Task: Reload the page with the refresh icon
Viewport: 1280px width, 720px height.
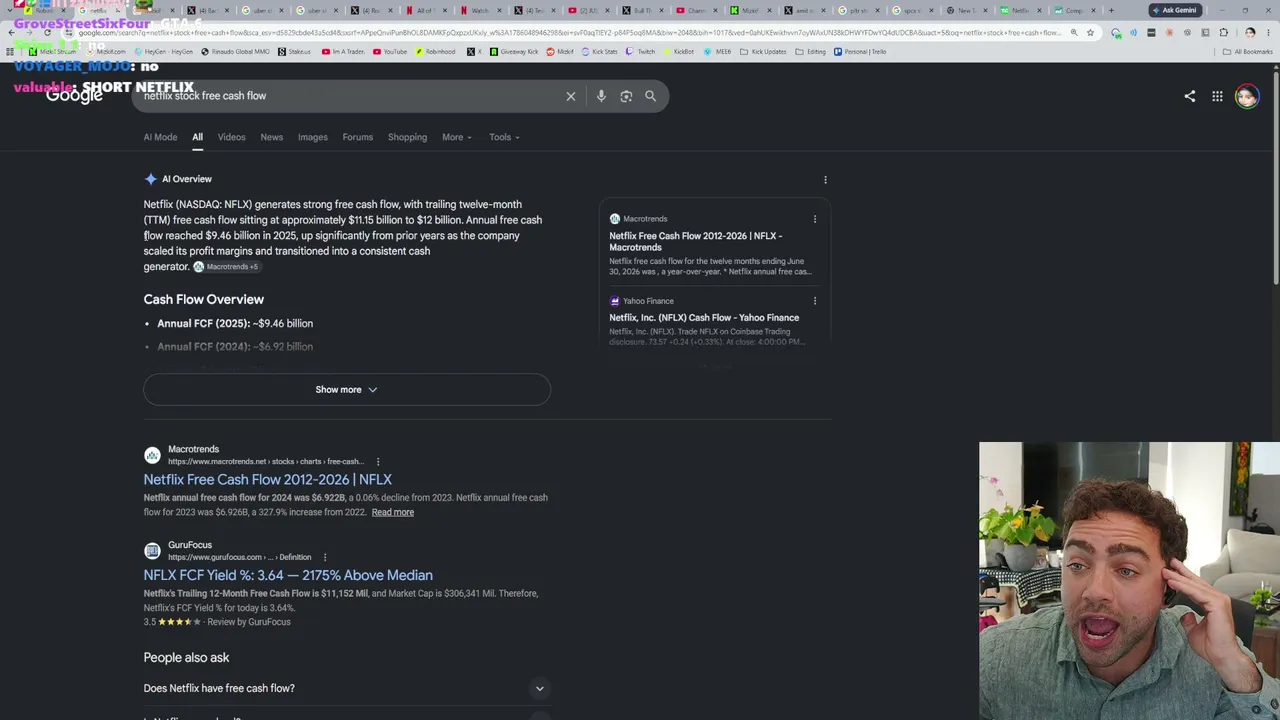Action: pos(47,33)
